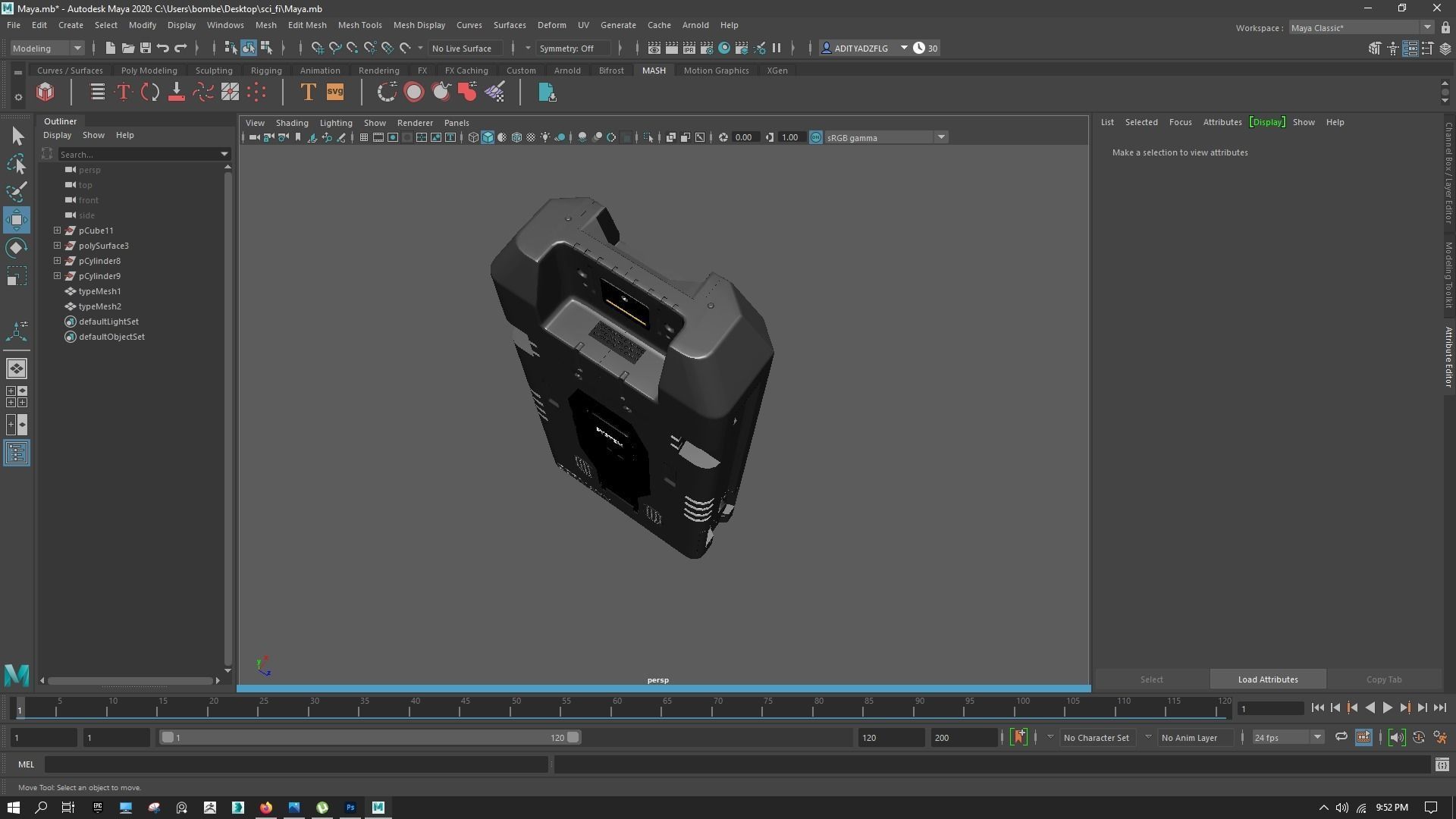Image resolution: width=1456 pixels, height=819 pixels.
Task: Open the Deform menu
Action: pyautogui.click(x=551, y=25)
